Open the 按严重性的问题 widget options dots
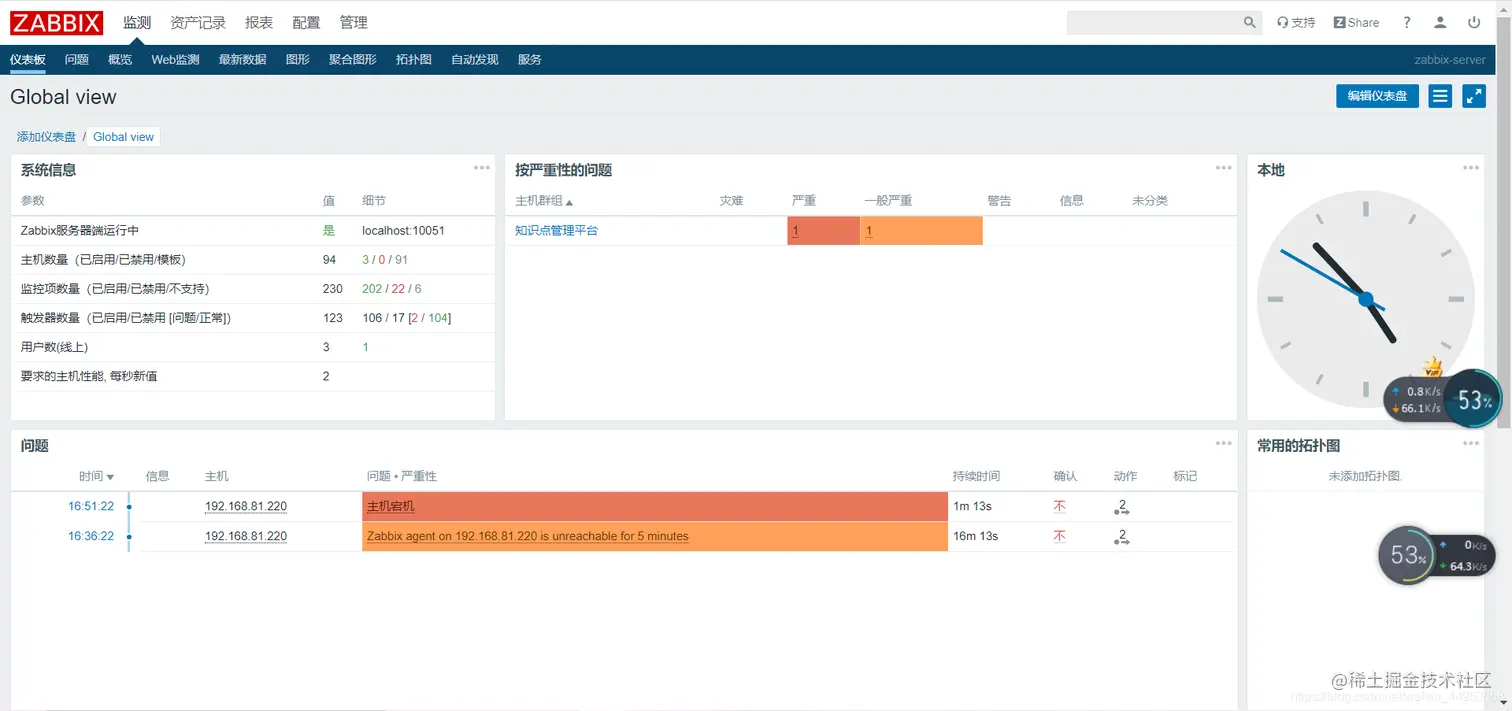1512x711 pixels. 1224,168
